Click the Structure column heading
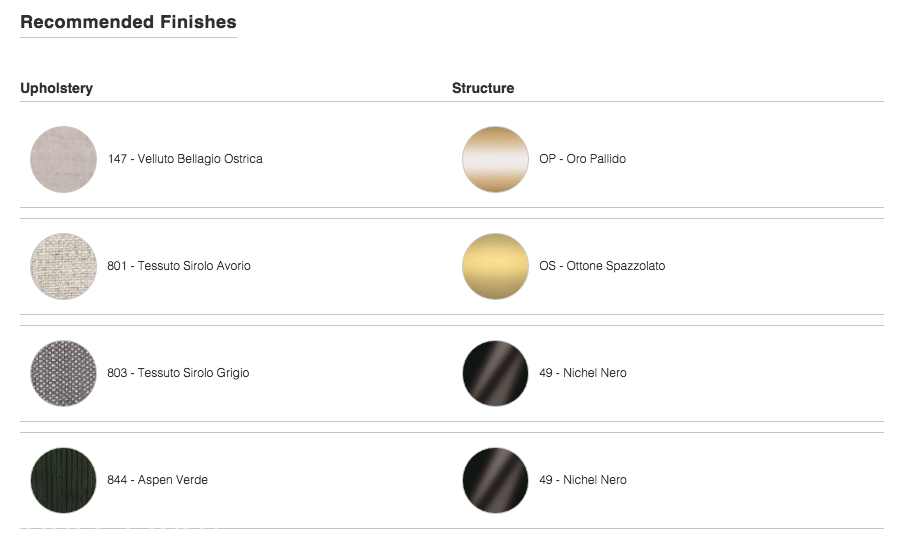 click(483, 88)
